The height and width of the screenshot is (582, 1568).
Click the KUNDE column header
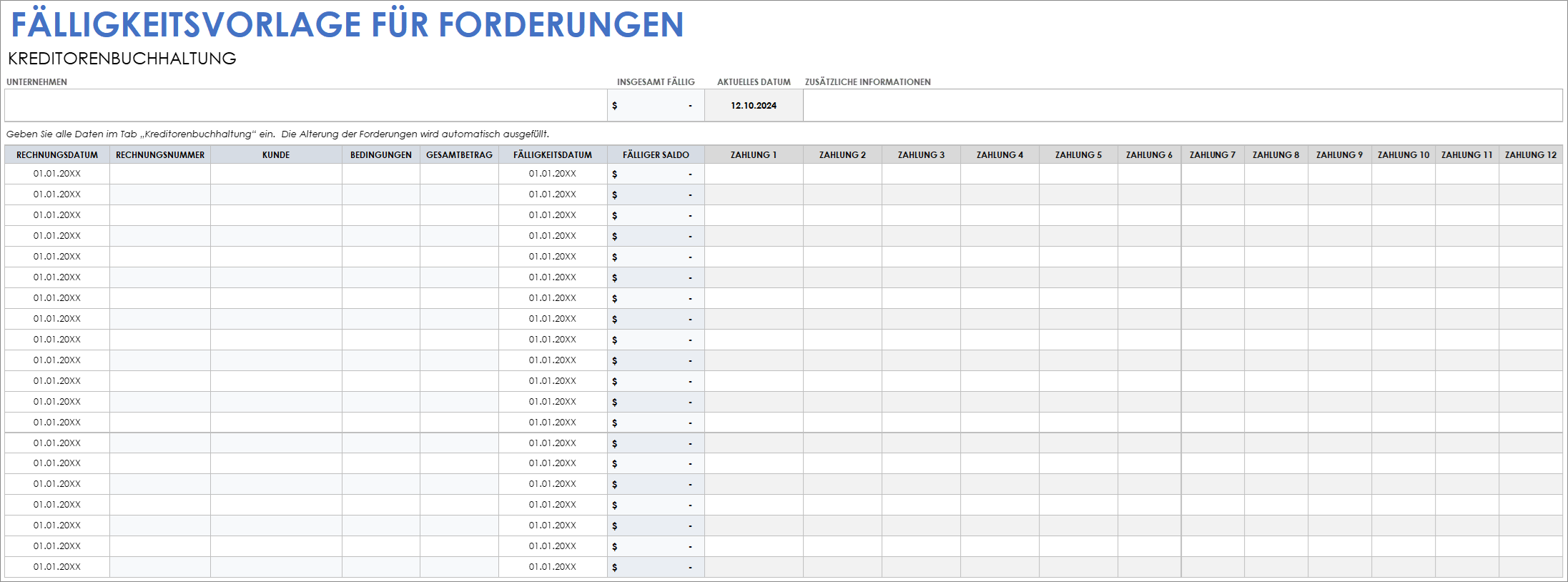(x=276, y=154)
